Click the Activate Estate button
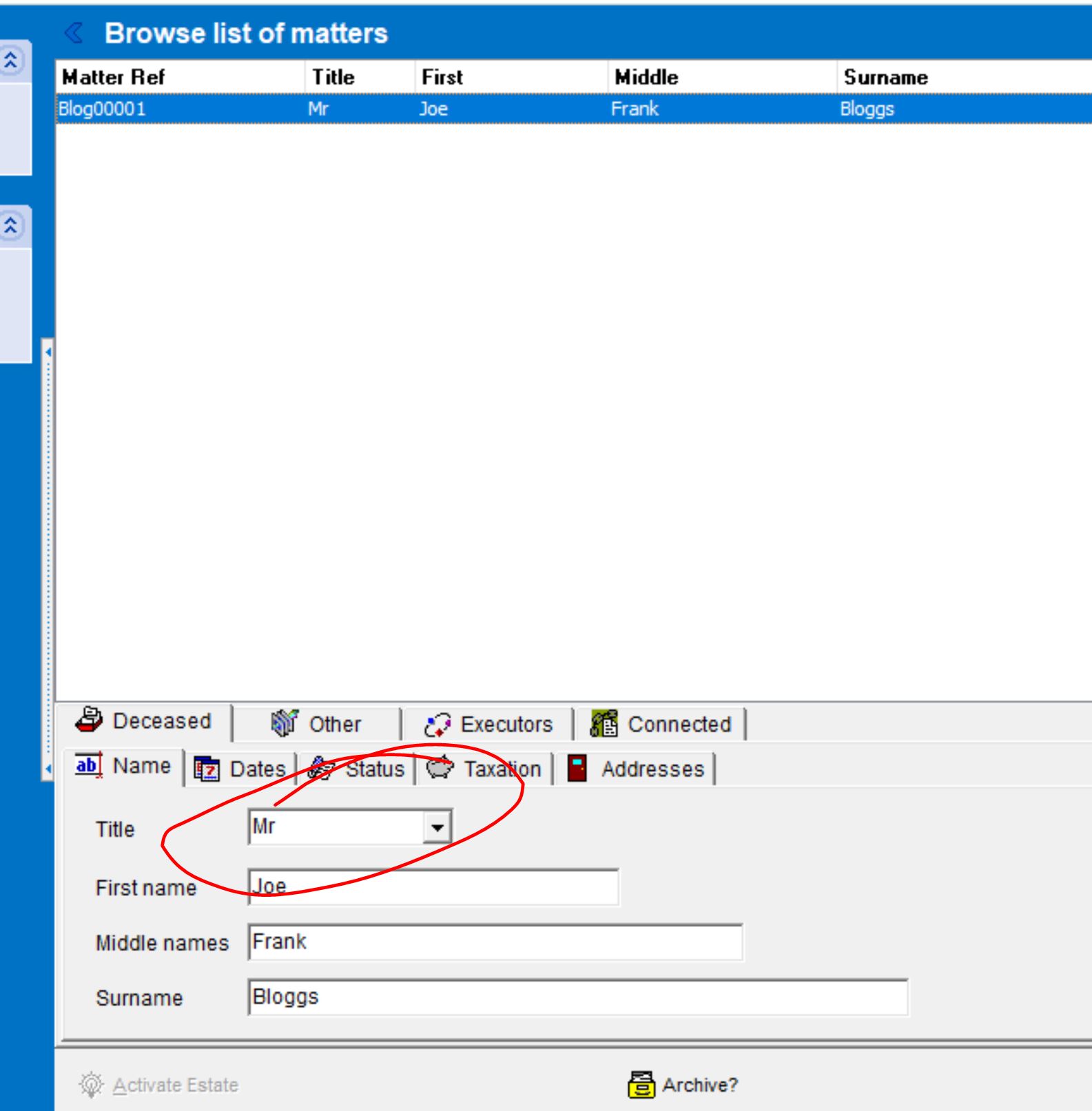The height and width of the screenshot is (1111, 1092). pyautogui.click(x=175, y=1085)
